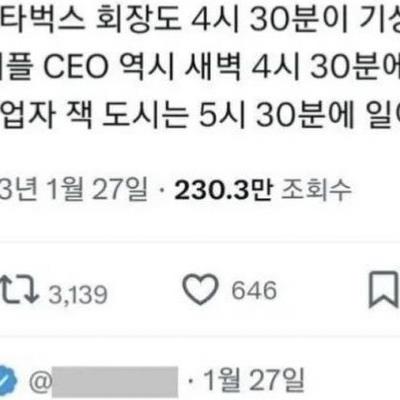The image size is (400, 400).
Task: Click the bold 230.3만 view count
Action: [224, 191]
